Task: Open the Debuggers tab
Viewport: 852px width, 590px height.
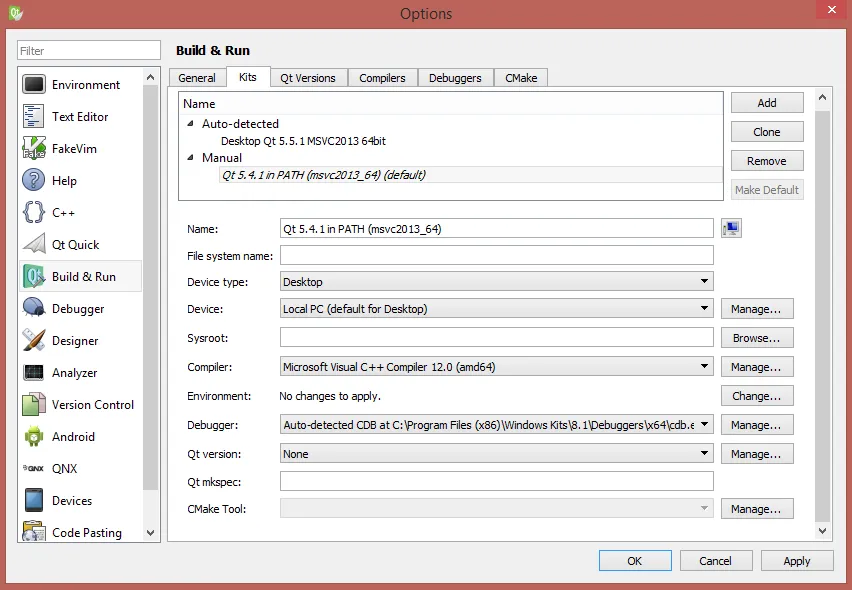Action: [455, 78]
